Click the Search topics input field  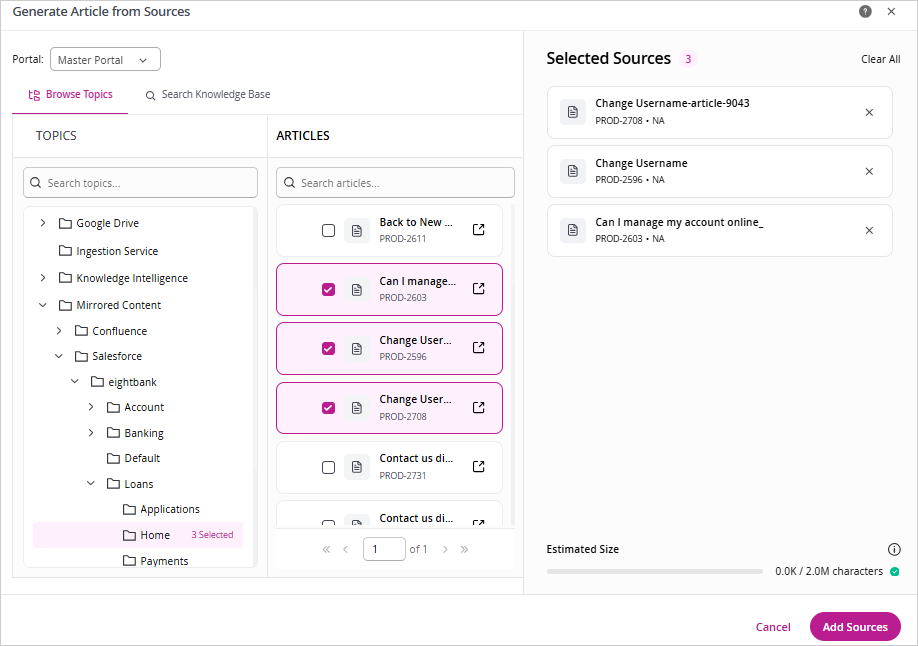tap(141, 183)
